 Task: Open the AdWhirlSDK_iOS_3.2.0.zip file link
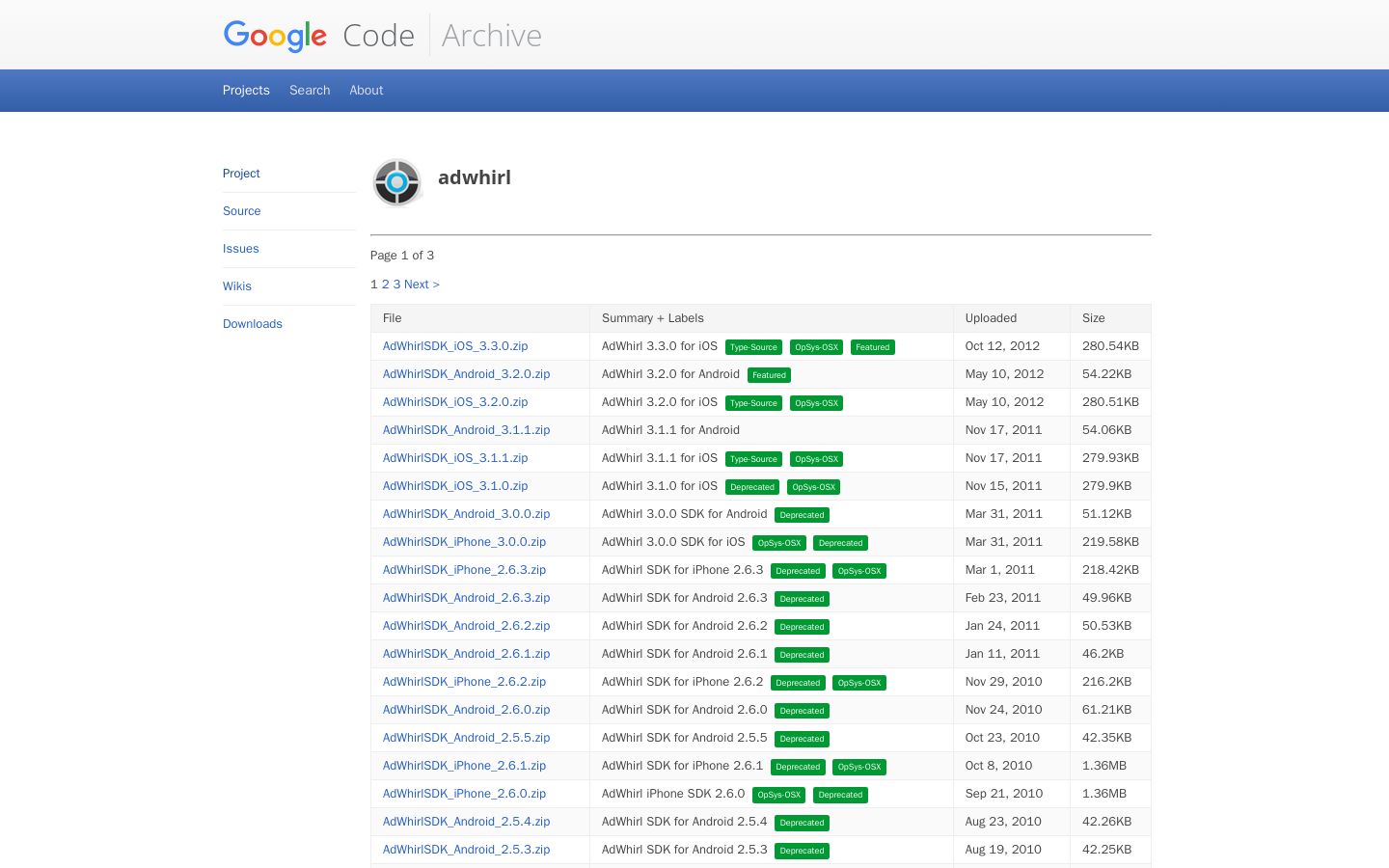coord(455,402)
